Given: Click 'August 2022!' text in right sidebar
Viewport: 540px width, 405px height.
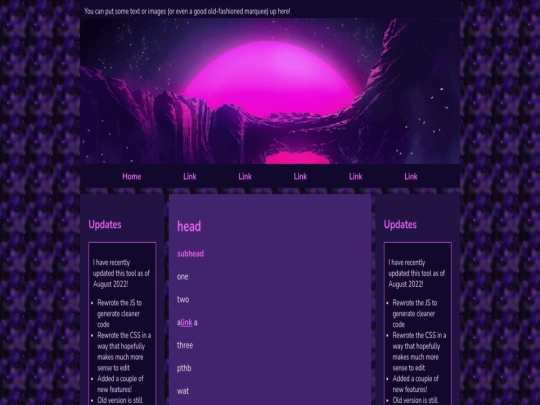Looking at the screenshot, I should point(406,284).
